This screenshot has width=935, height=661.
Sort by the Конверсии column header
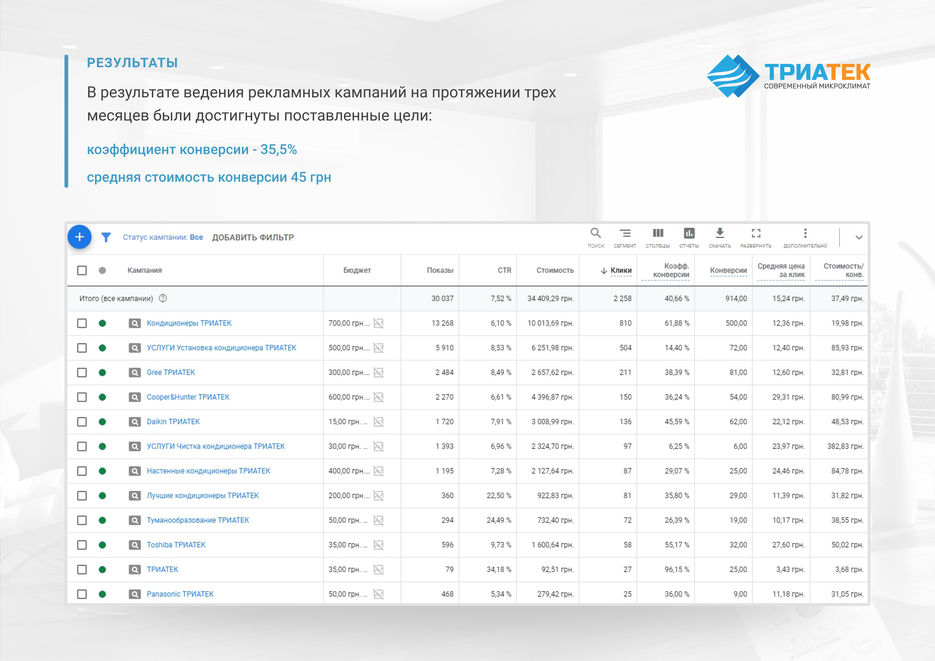tap(728, 270)
